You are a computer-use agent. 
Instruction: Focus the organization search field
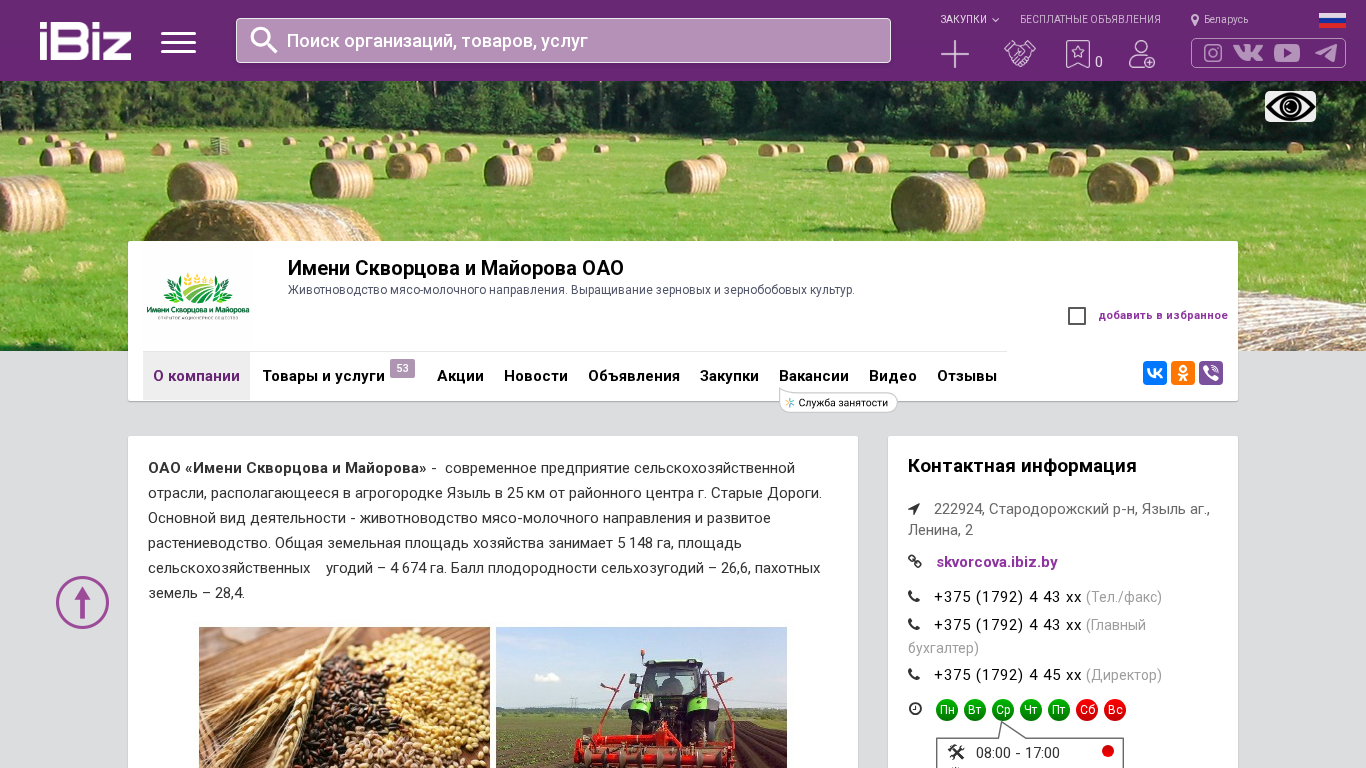click(x=563, y=40)
